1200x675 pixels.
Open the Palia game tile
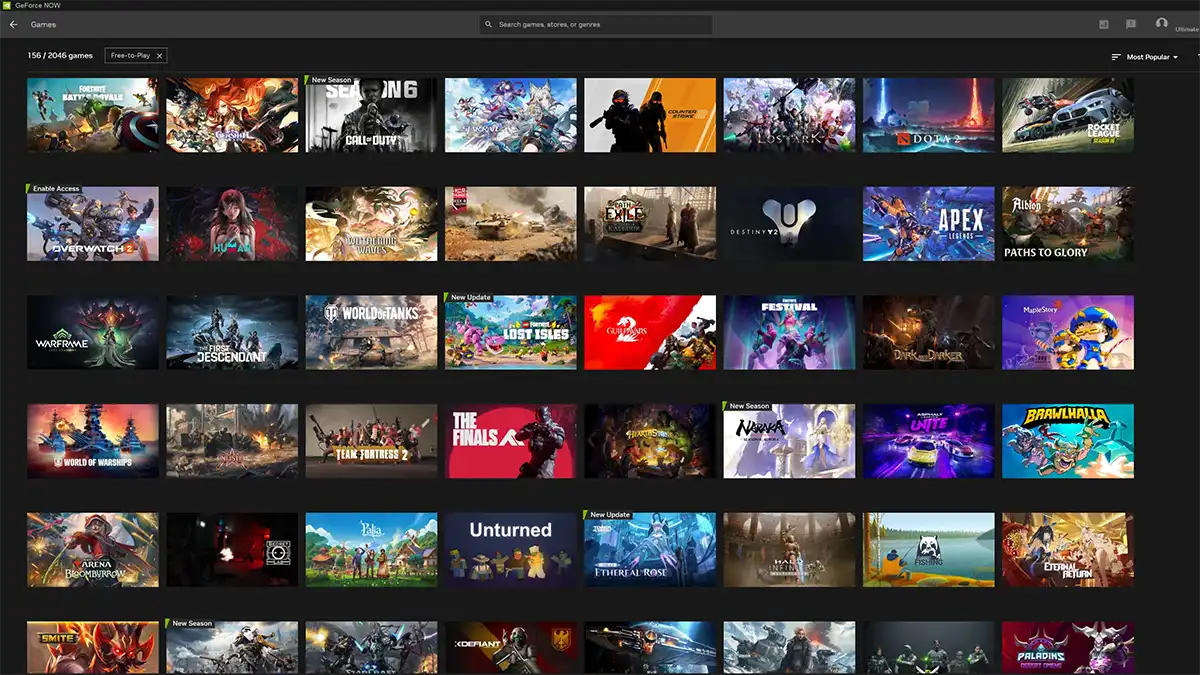(372, 550)
